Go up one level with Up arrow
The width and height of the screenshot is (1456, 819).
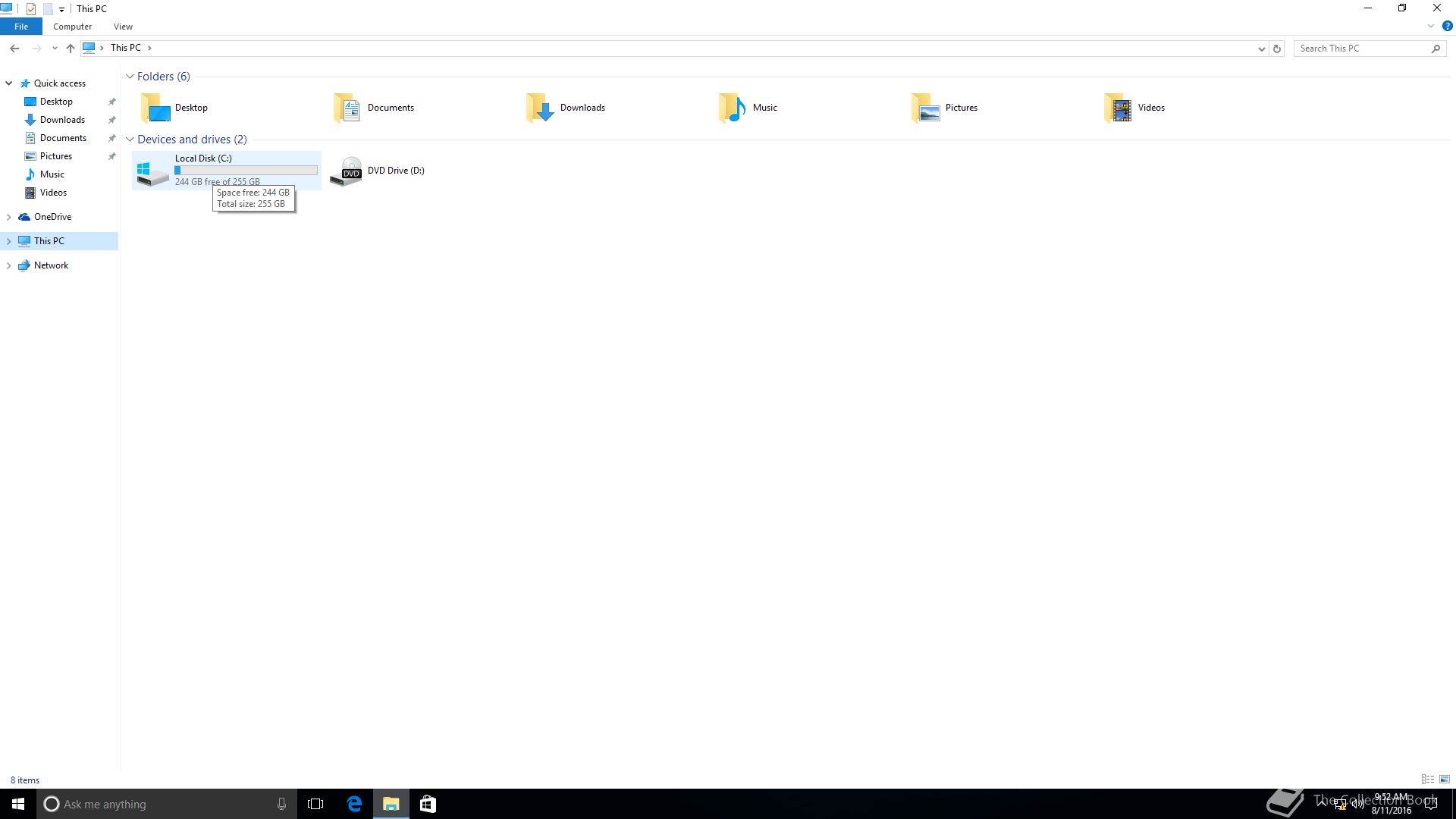tap(71, 49)
